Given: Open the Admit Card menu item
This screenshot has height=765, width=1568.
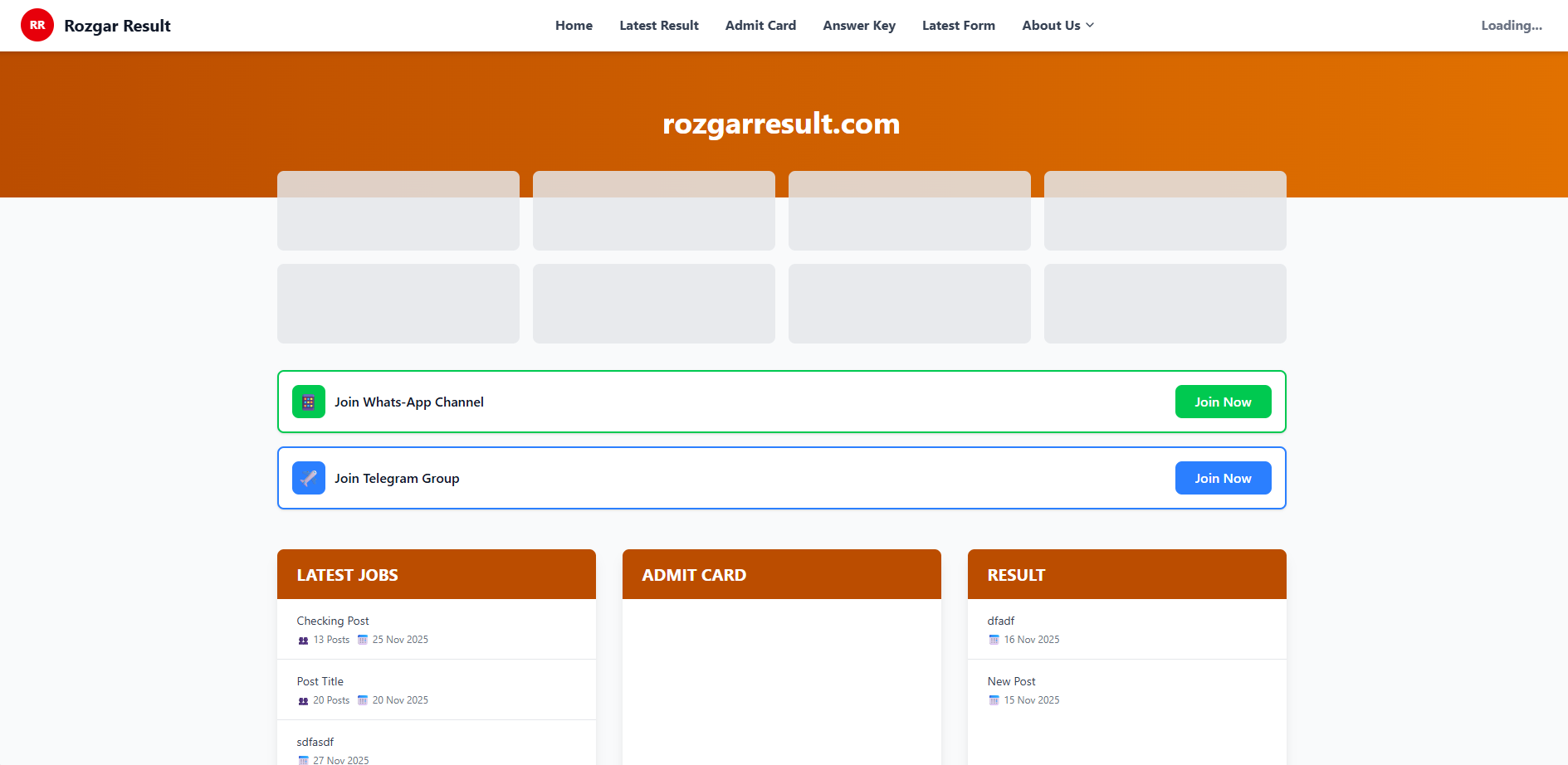Looking at the screenshot, I should [760, 25].
